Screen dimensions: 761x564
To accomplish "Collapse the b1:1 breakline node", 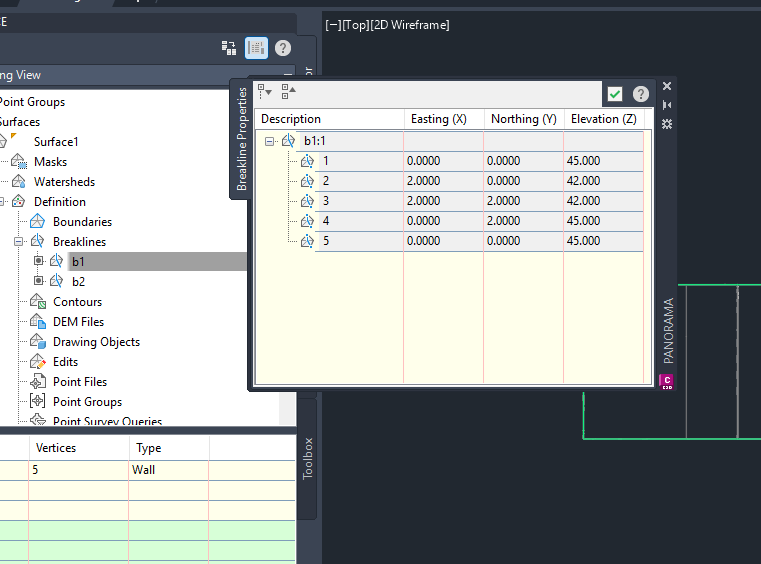I will click(269, 141).
